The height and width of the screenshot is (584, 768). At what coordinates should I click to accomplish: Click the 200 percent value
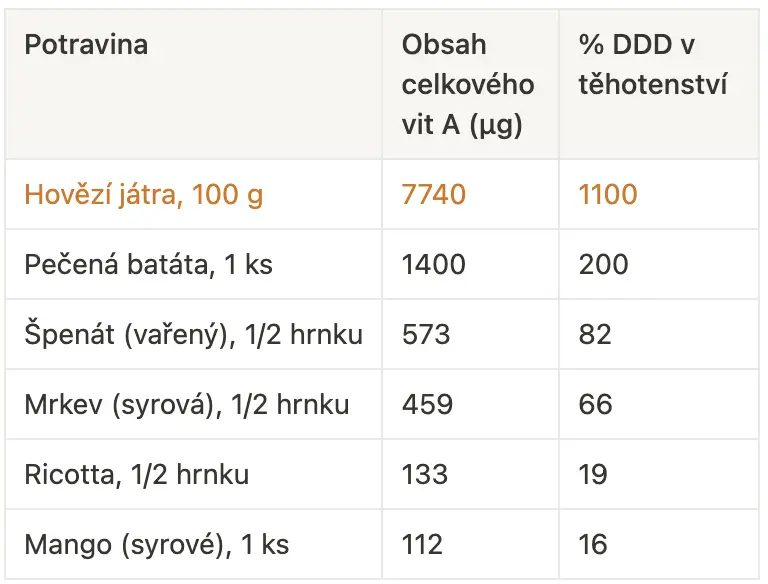pos(603,265)
